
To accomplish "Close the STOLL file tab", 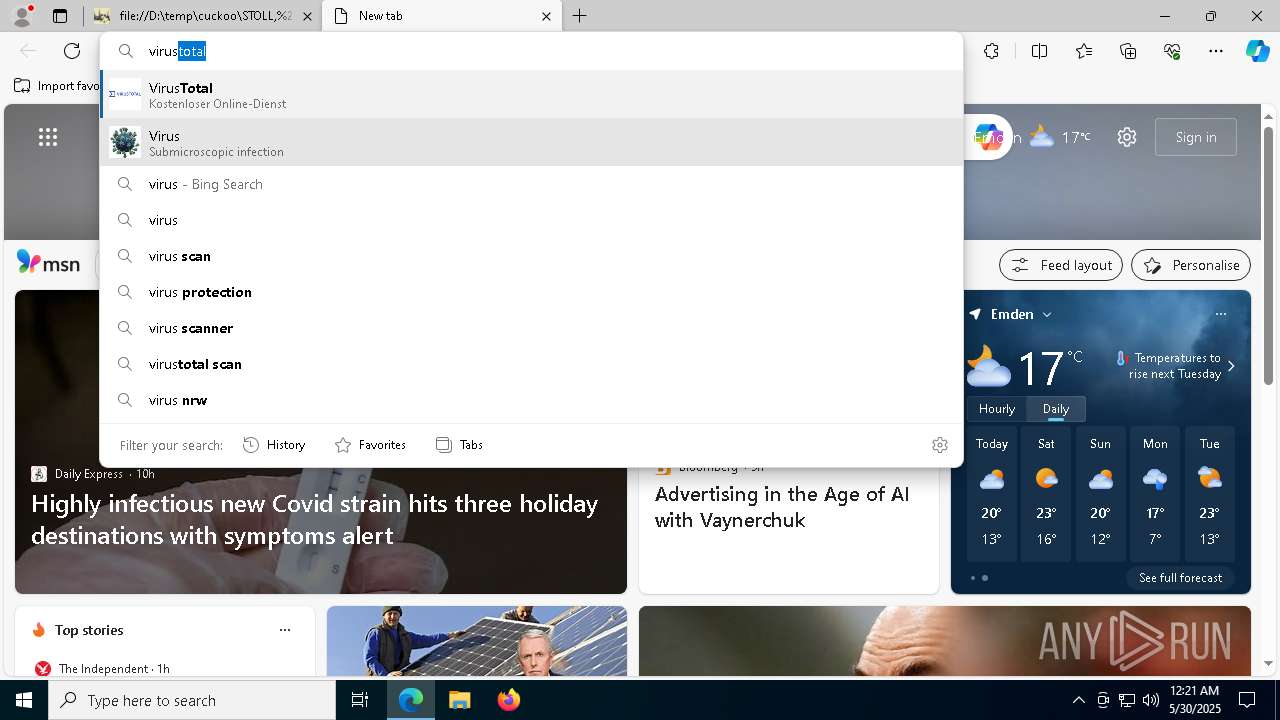I will 307,16.
